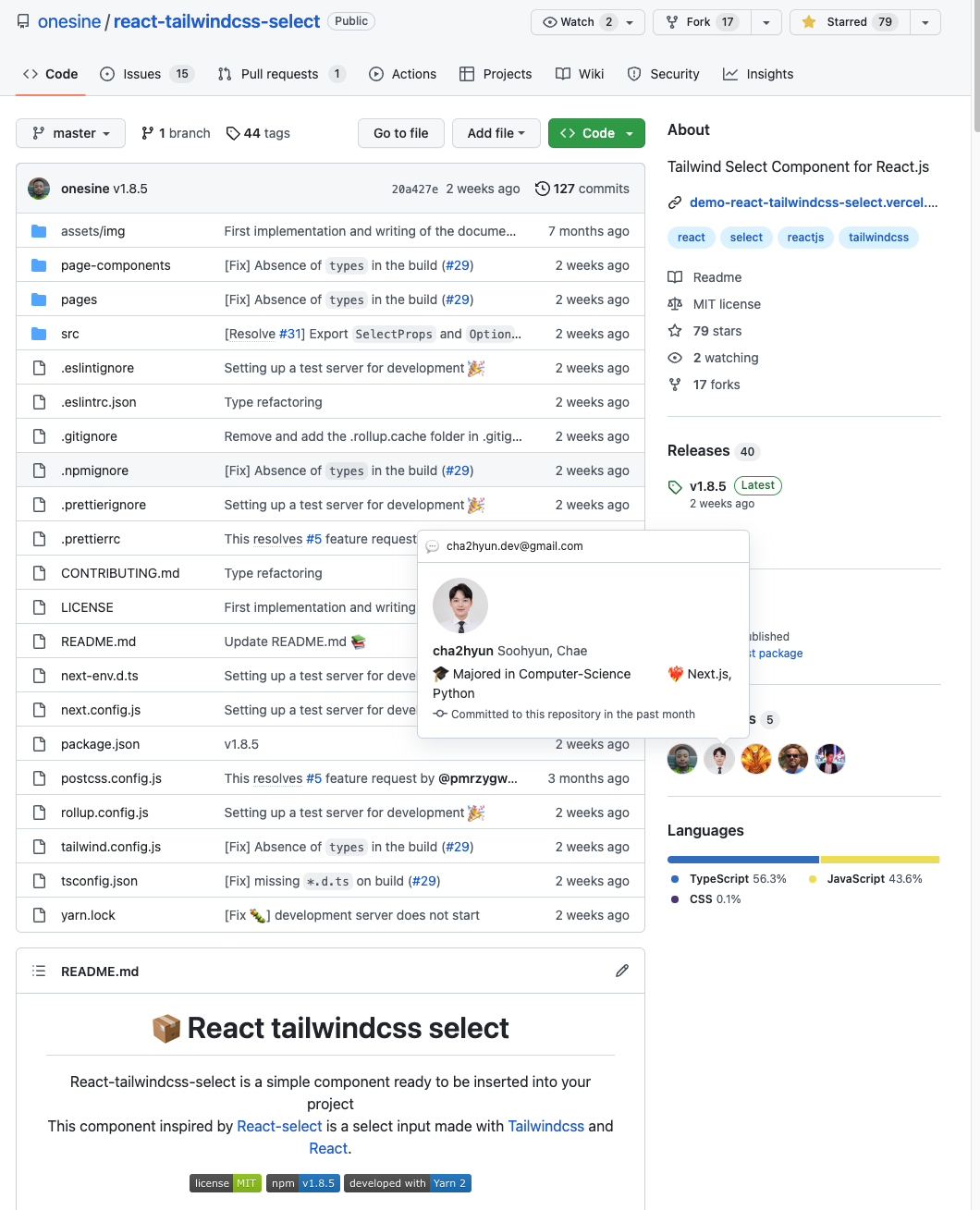Expand the fork options caret
980x1210 pixels.
pos(766,22)
